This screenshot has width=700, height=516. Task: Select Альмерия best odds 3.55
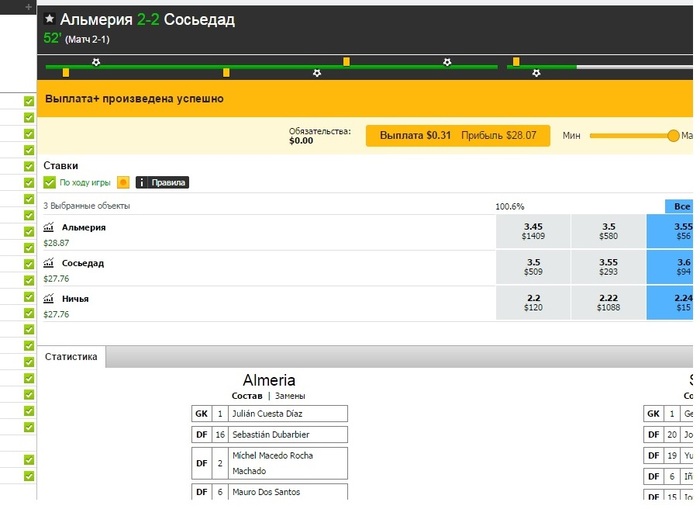pos(670,231)
